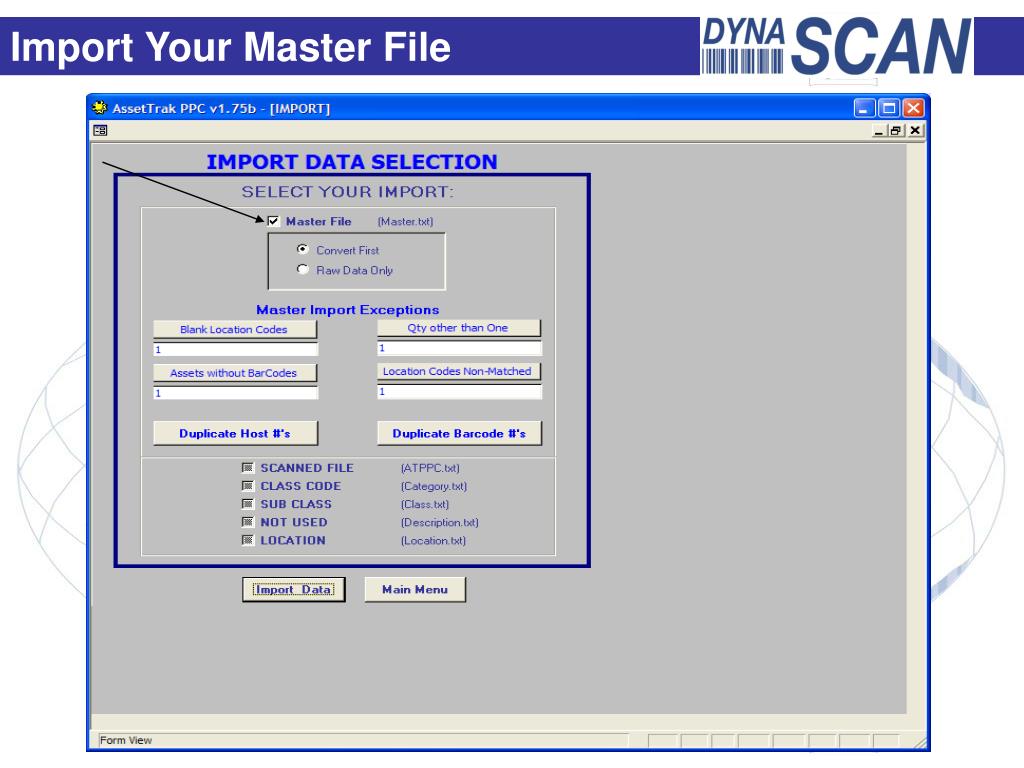Click the Location Codes Non-Matched count field

[459, 391]
